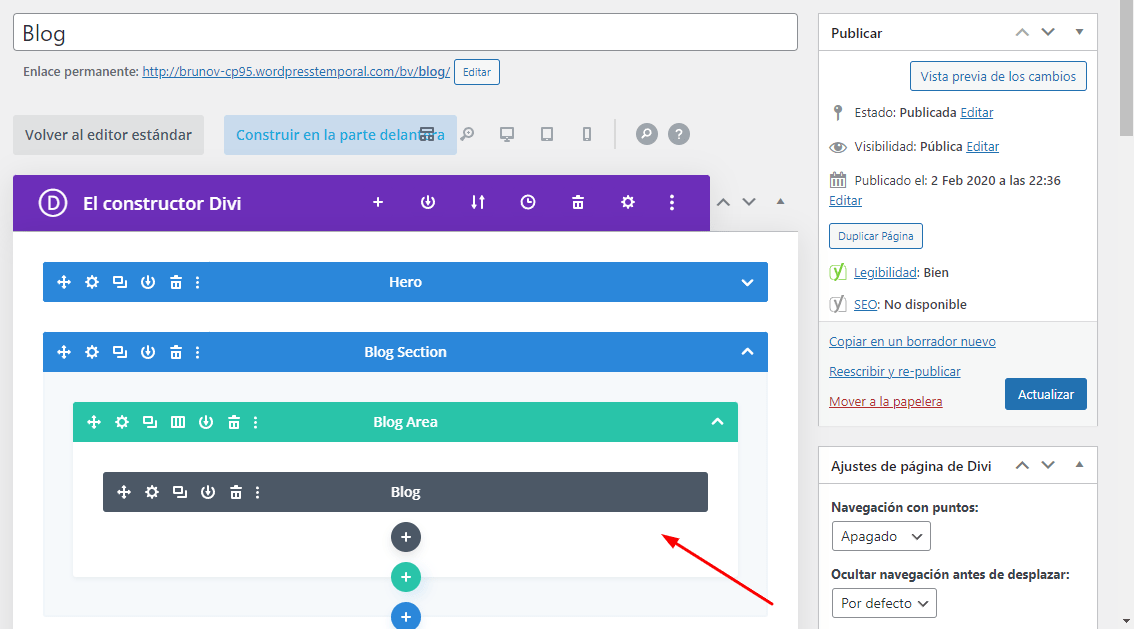Toggle the power icon on Blog Section
This screenshot has height=629, width=1134.
[x=148, y=352]
